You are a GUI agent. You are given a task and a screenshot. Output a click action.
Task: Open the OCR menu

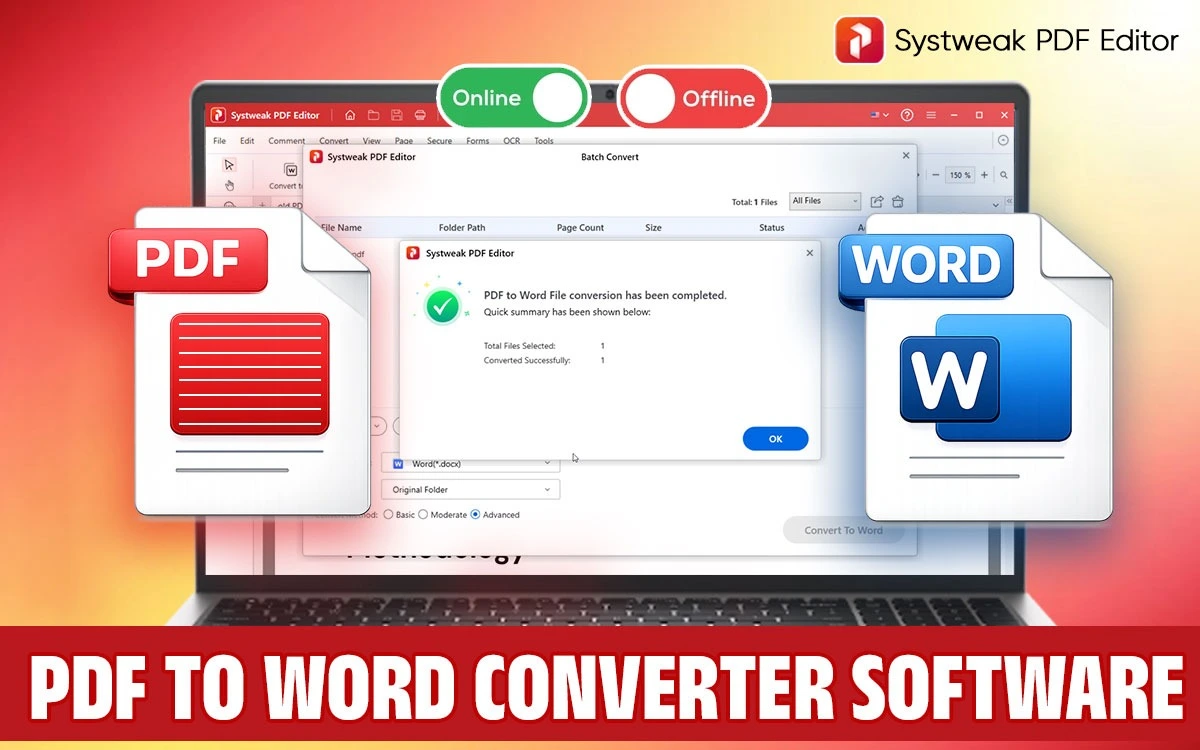pos(511,140)
